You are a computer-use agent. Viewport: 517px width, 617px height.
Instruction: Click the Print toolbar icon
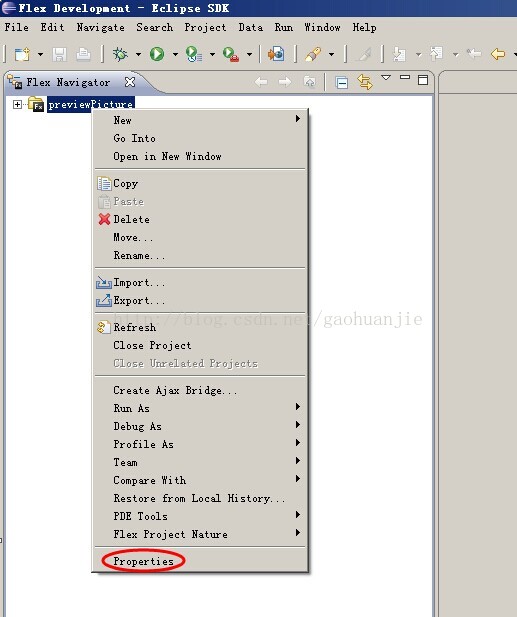click(x=83, y=54)
